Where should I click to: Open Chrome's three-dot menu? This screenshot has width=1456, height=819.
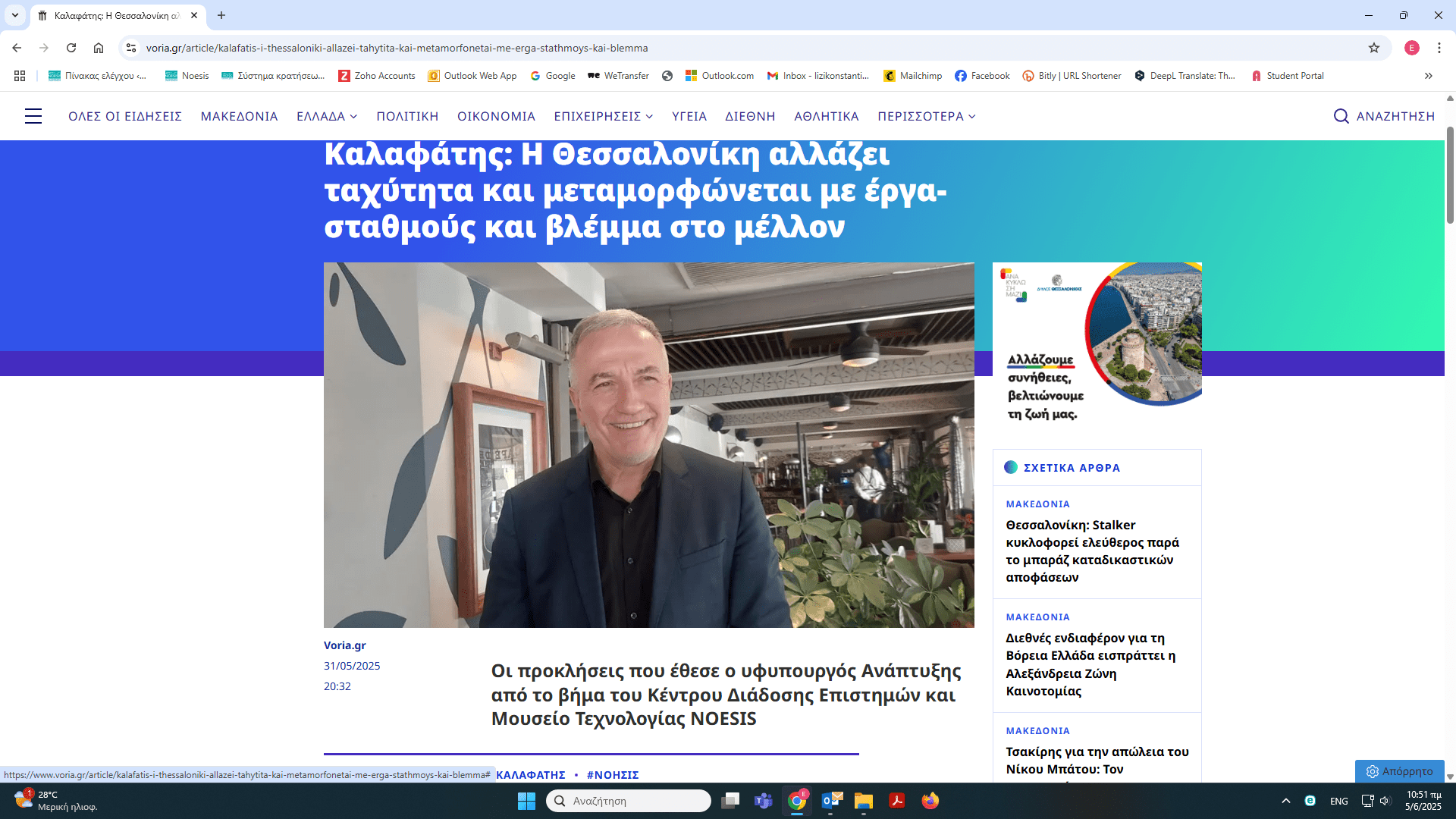pos(1439,48)
